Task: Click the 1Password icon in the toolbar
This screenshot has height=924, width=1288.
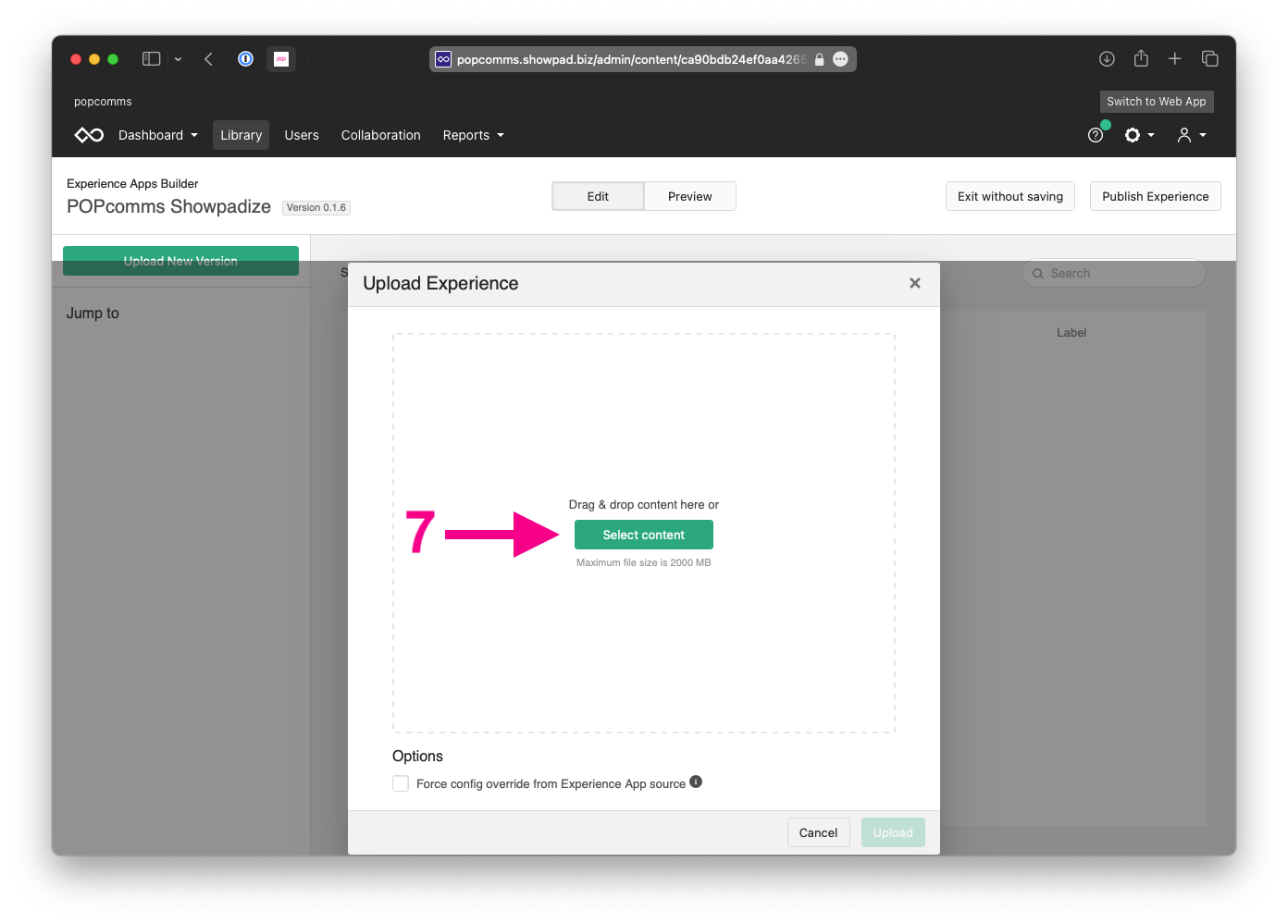Action: point(245,58)
